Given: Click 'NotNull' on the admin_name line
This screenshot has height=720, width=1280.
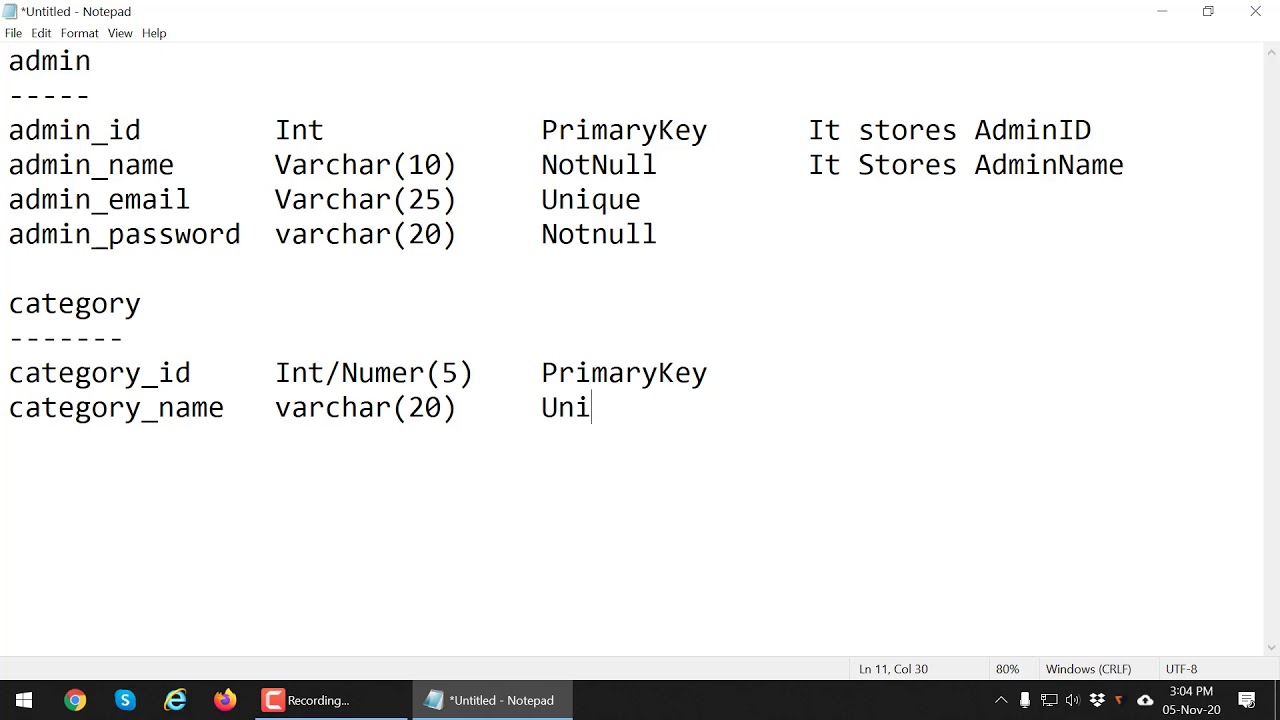Looking at the screenshot, I should pyautogui.click(x=599, y=165).
